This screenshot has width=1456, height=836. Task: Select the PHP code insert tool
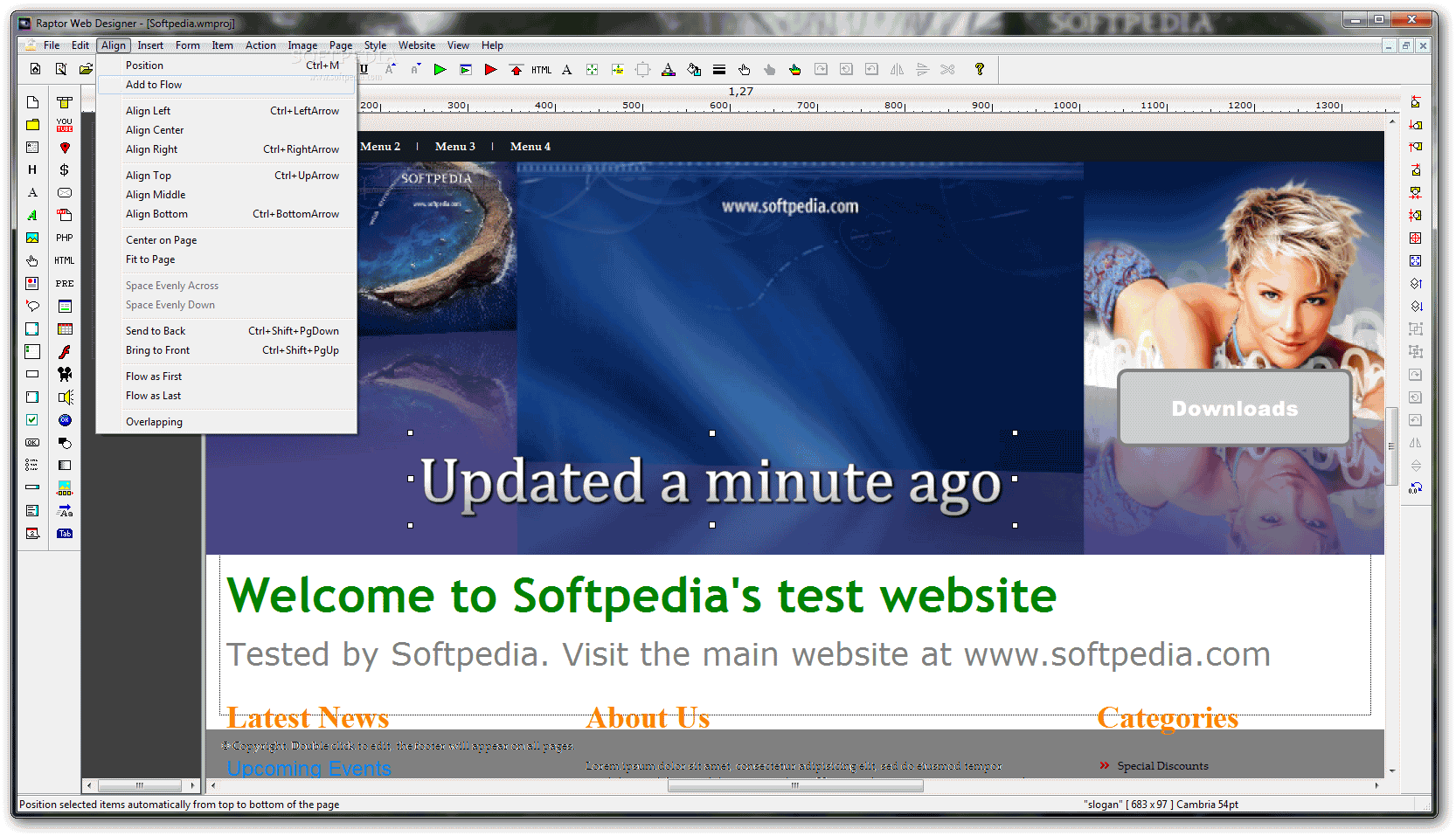tap(65, 238)
